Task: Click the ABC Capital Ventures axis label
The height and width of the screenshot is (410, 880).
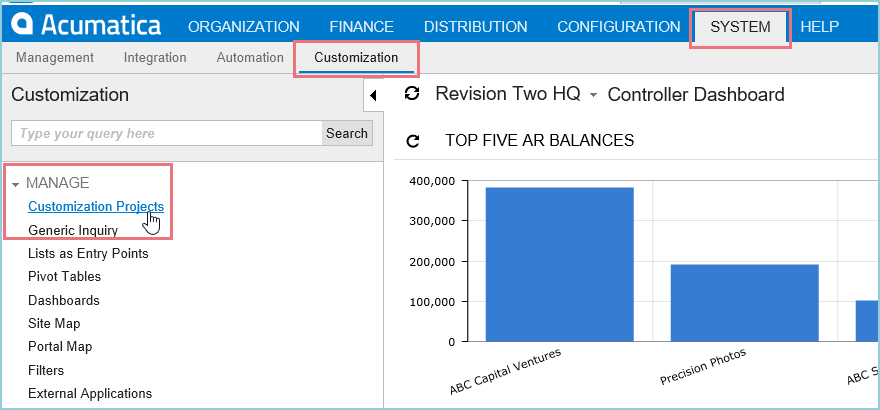Action: click(506, 372)
